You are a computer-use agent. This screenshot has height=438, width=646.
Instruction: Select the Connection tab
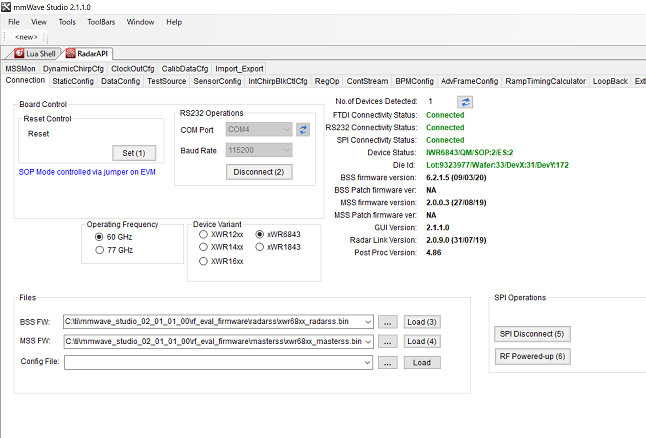[25, 80]
